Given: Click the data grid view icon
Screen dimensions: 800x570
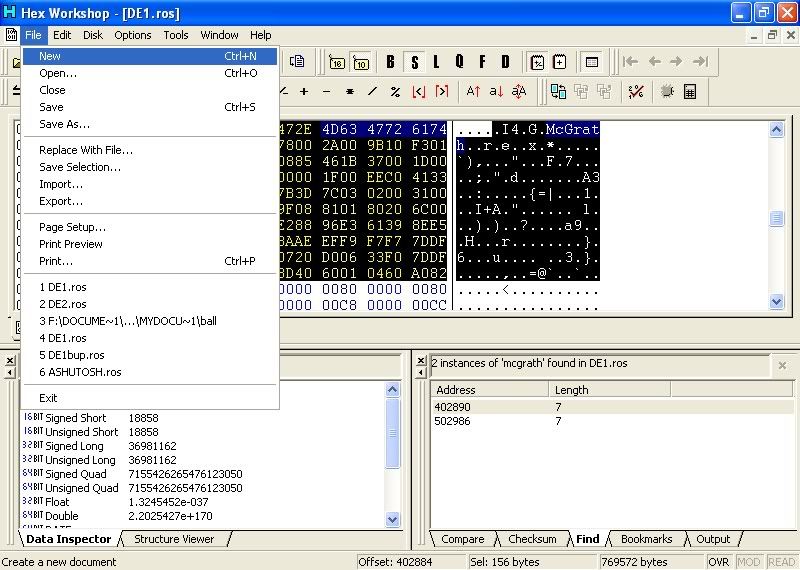Looking at the screenshot, I should tap(592, 62).
